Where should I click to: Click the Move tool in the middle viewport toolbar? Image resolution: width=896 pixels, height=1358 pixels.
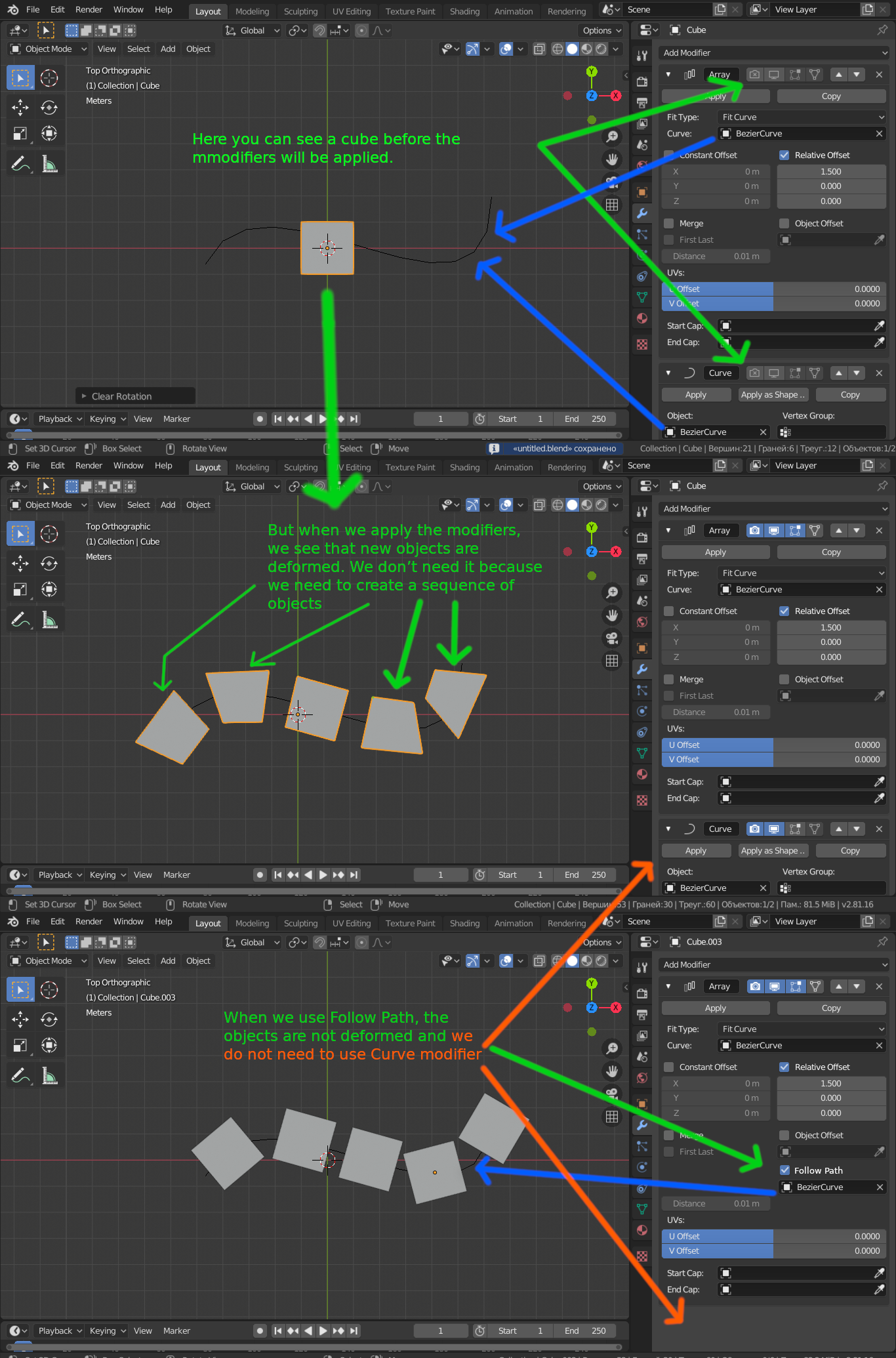click(x=20, y=563)
